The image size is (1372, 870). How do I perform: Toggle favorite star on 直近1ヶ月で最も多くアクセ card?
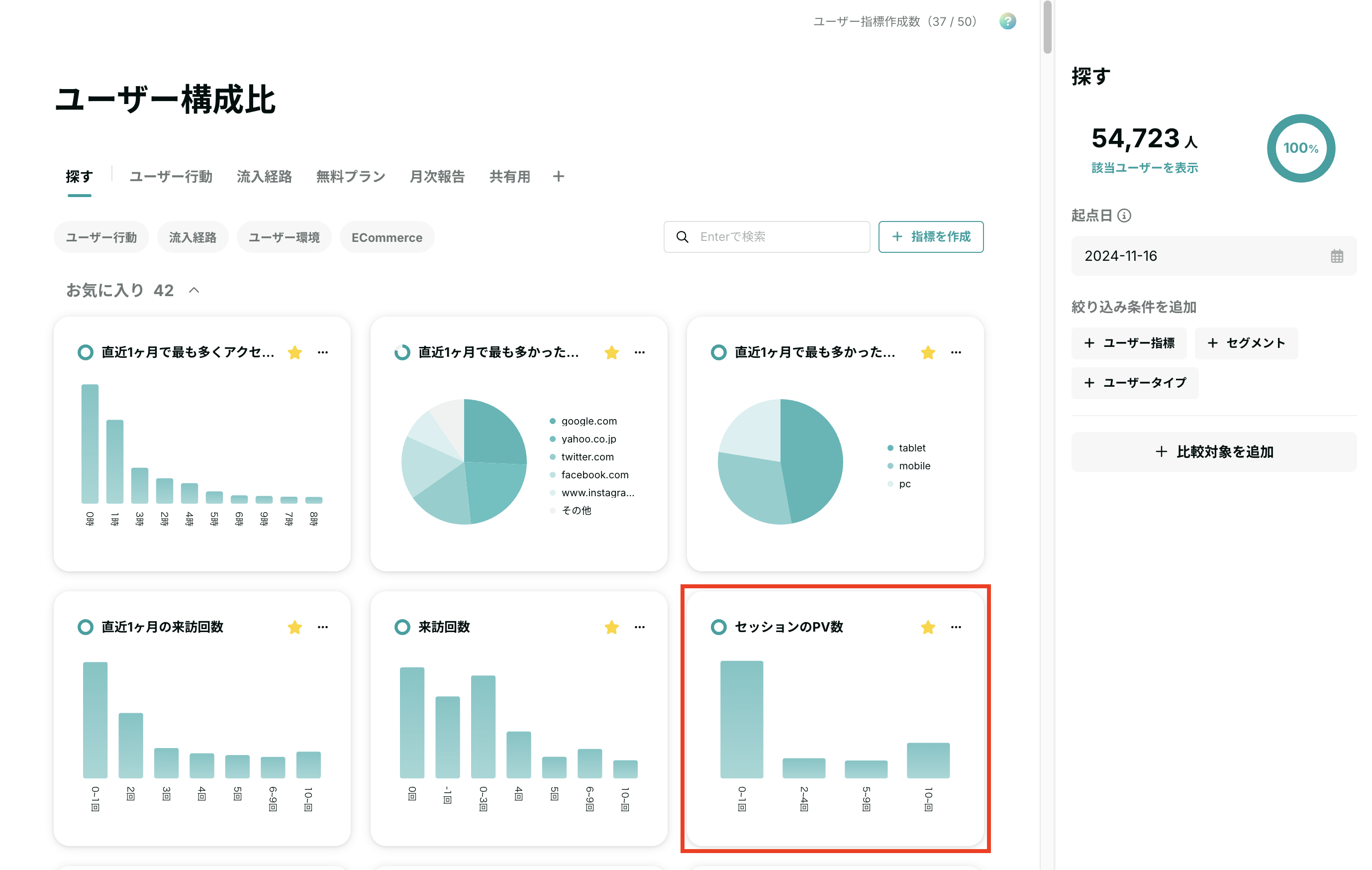point(294,352)
